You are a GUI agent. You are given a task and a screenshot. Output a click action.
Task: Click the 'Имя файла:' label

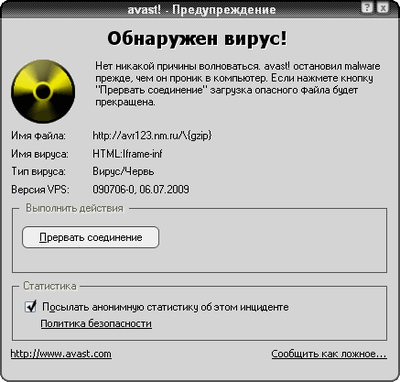pos(38,136)
